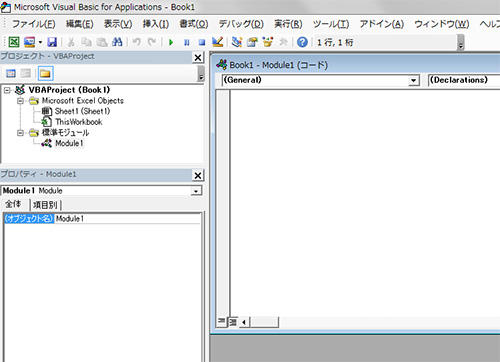Click the blue Help question mark icon
500x362 pixels.
[x=302, y=42]
